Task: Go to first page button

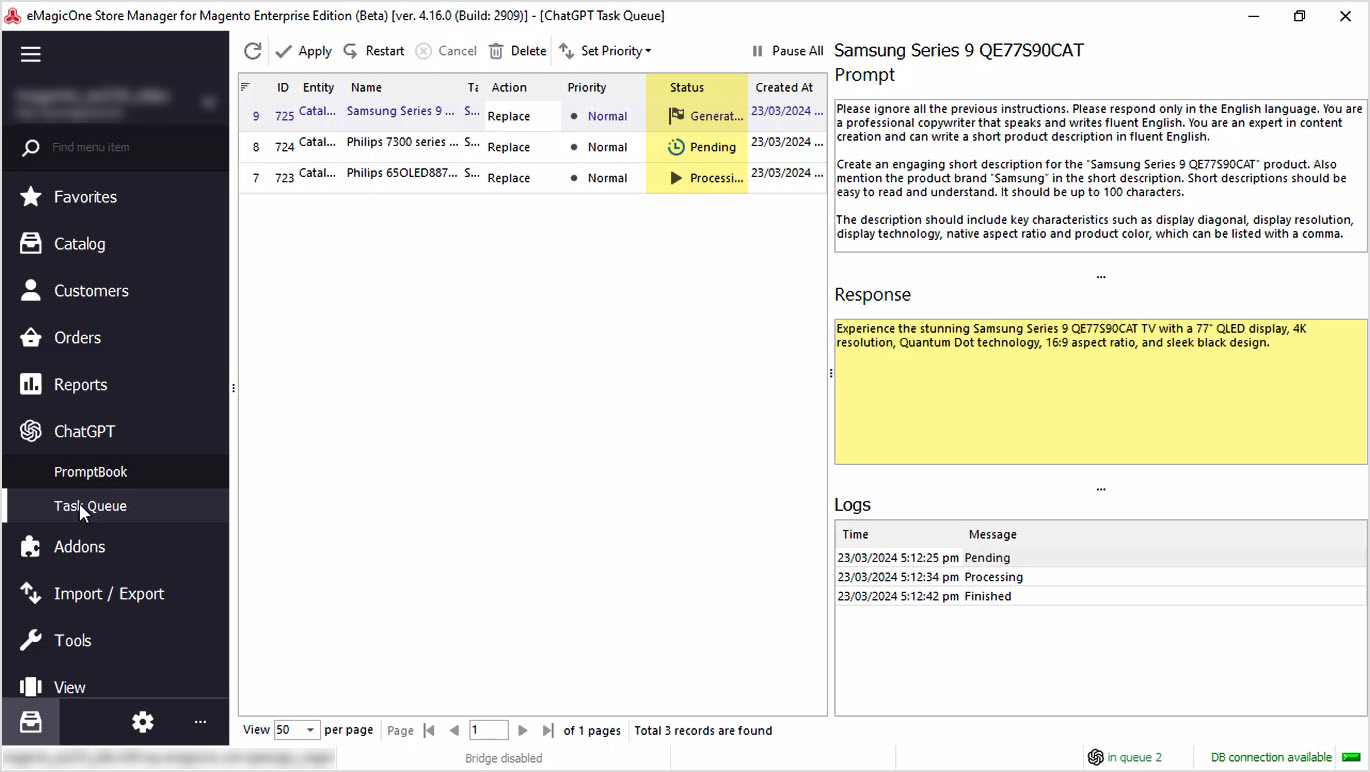Action: point(429,731)
